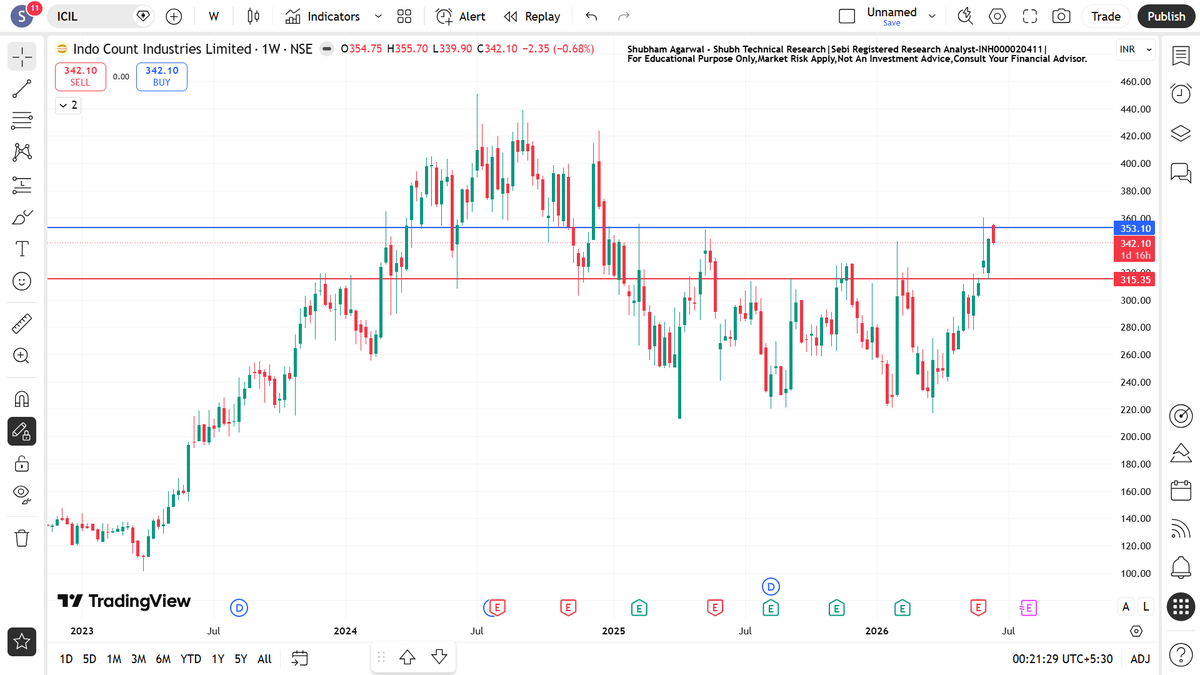Screen dimensions: 1200x675
Task: Open the go to date calendar
Action: coord(300,658)
